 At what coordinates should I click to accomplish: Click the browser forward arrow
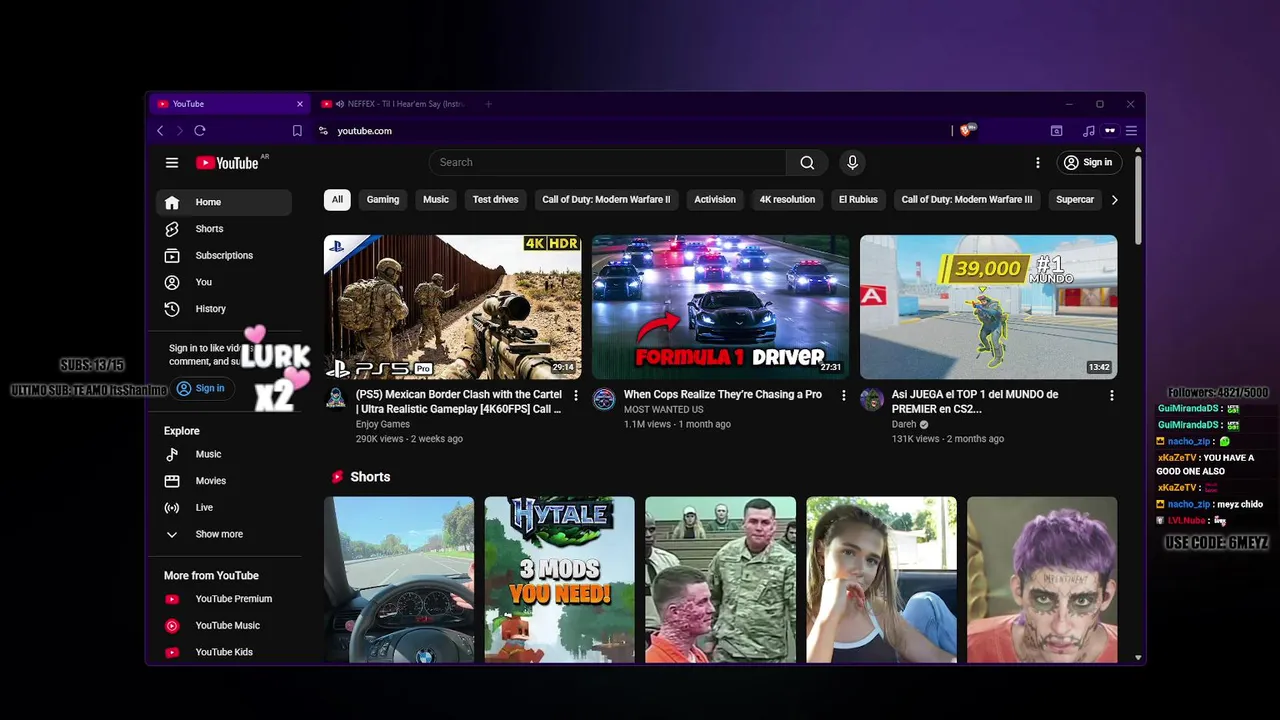[x=180, y=131]
